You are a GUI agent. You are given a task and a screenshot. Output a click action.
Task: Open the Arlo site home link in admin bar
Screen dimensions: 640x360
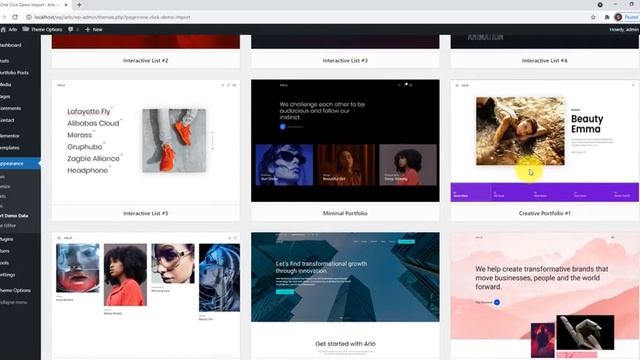point(9,29)
